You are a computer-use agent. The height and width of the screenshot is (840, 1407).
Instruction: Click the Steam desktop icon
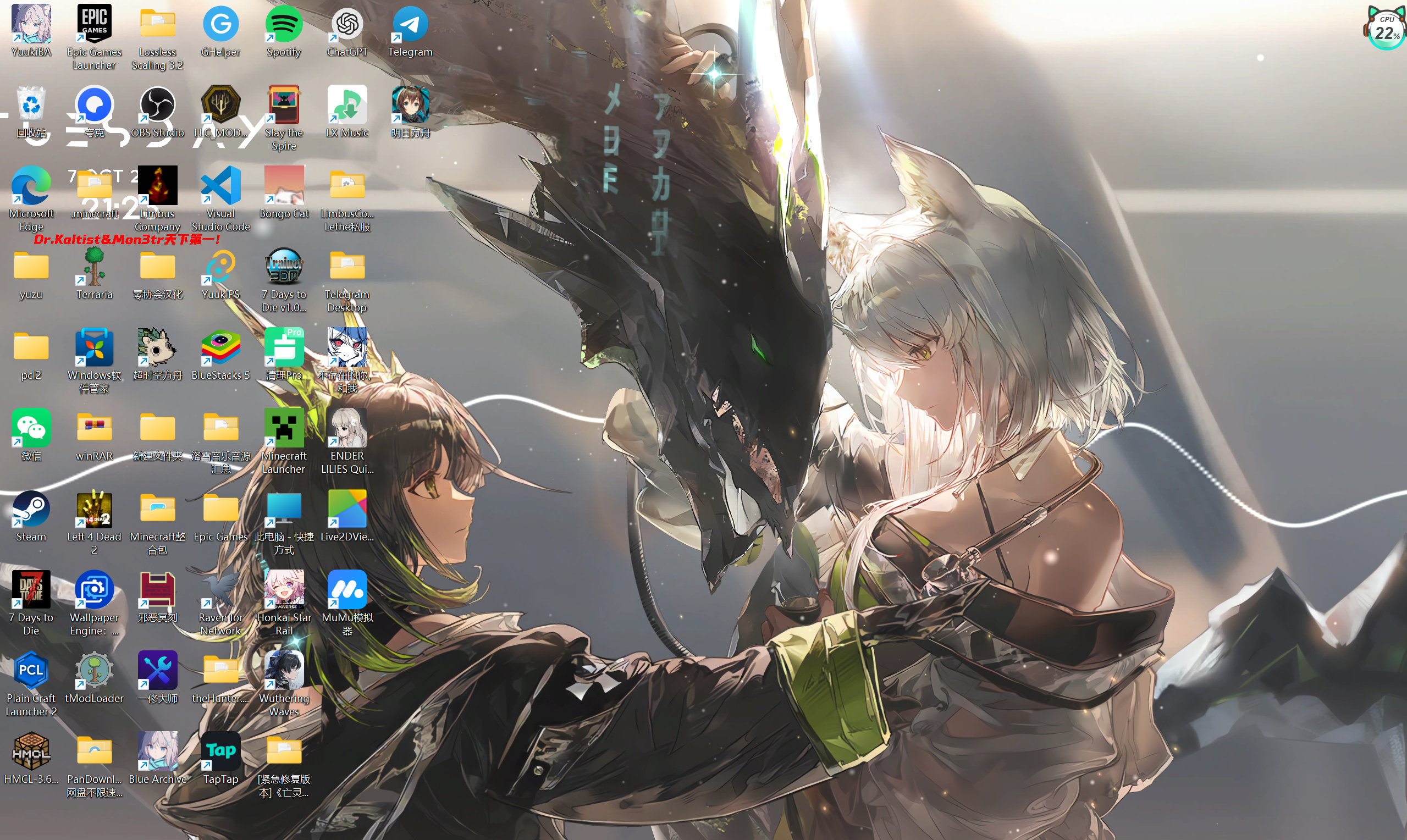(31, 509)
